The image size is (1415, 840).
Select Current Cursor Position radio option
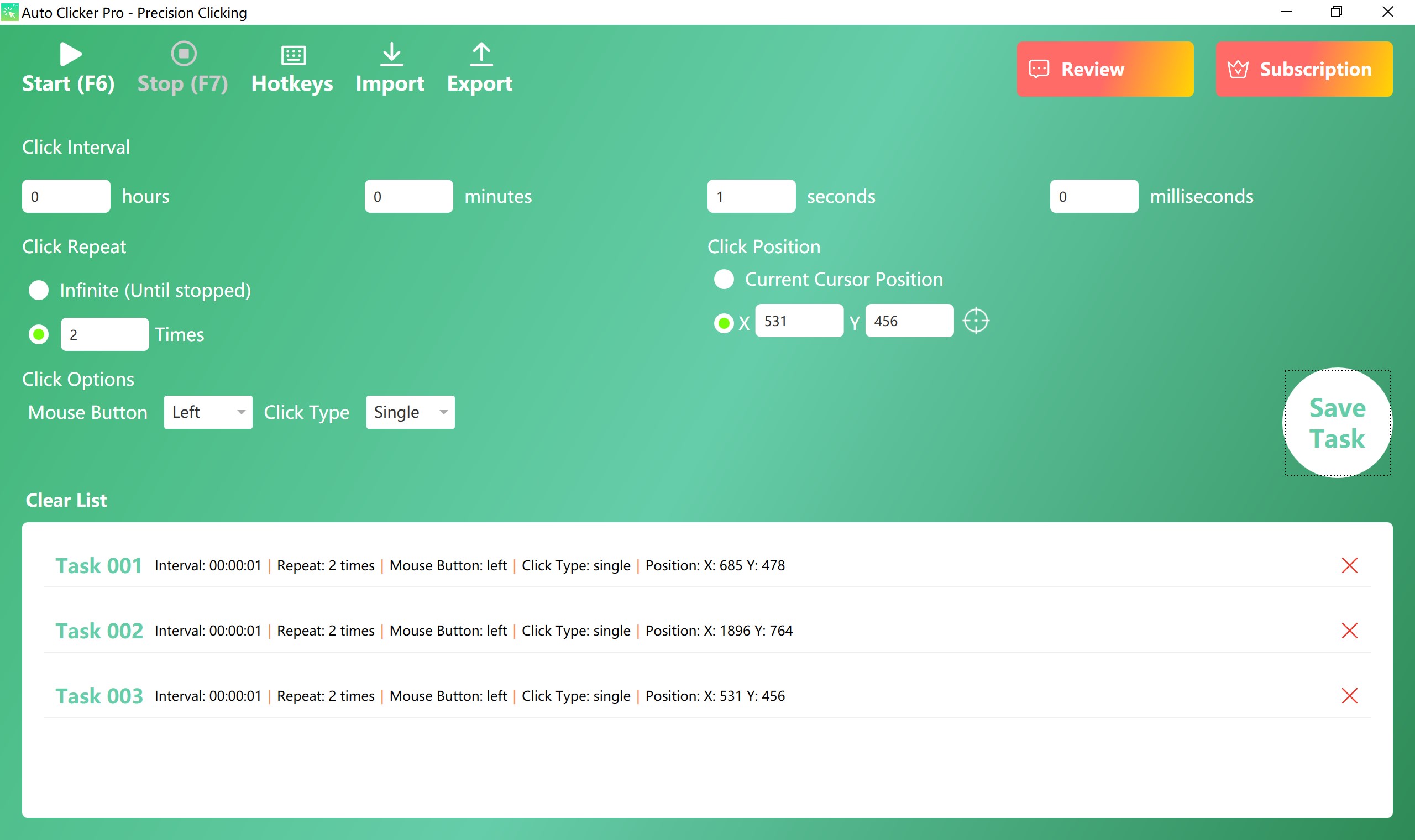point(724,279)
